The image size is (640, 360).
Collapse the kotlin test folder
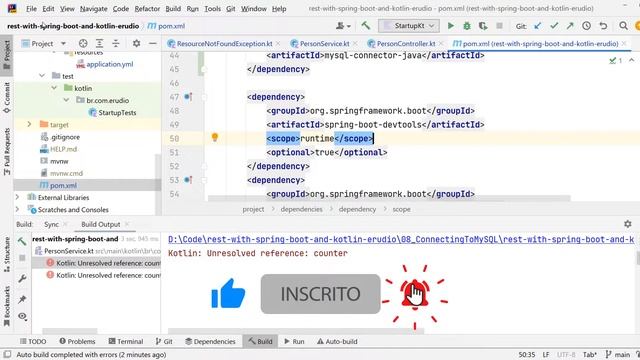(x=54, y=88)
